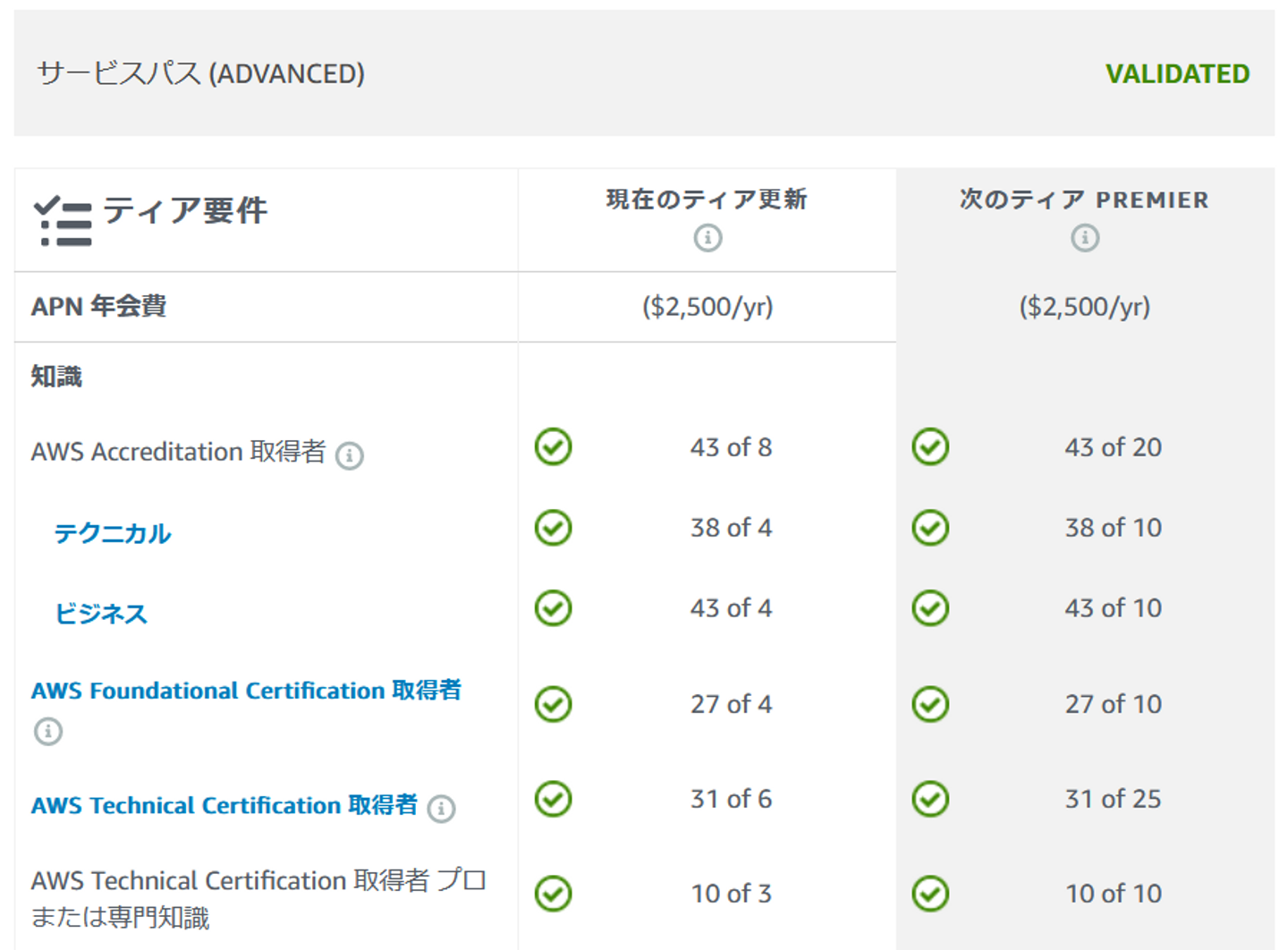1288x950 pixels.
Task: Click the サービスパス (ADVANCED) heading
Action: [x=200, y=73]
